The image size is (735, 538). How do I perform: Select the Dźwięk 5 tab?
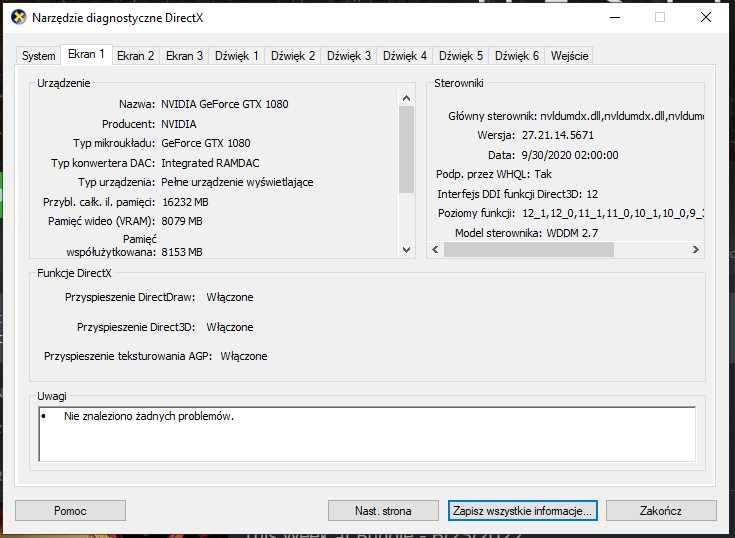461,56
